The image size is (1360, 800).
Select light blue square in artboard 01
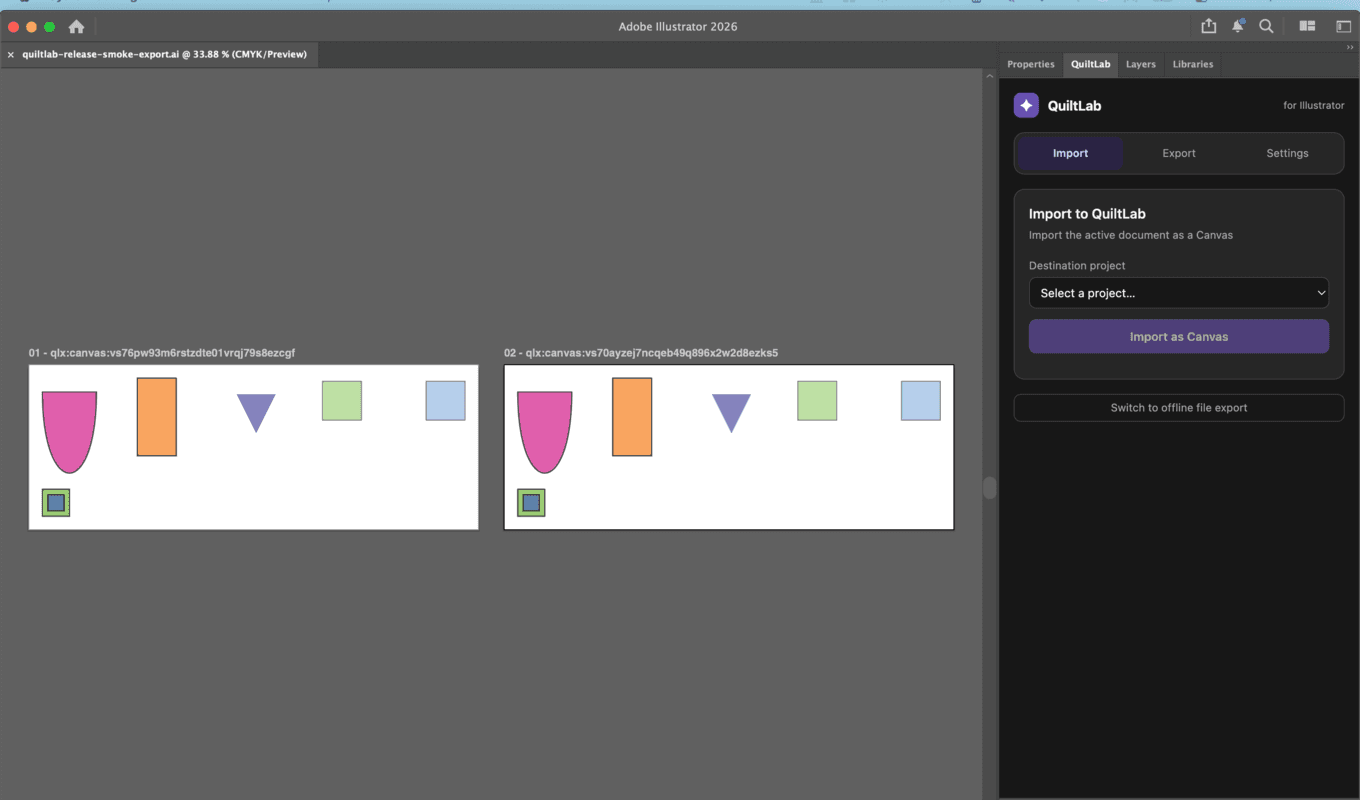445,400
